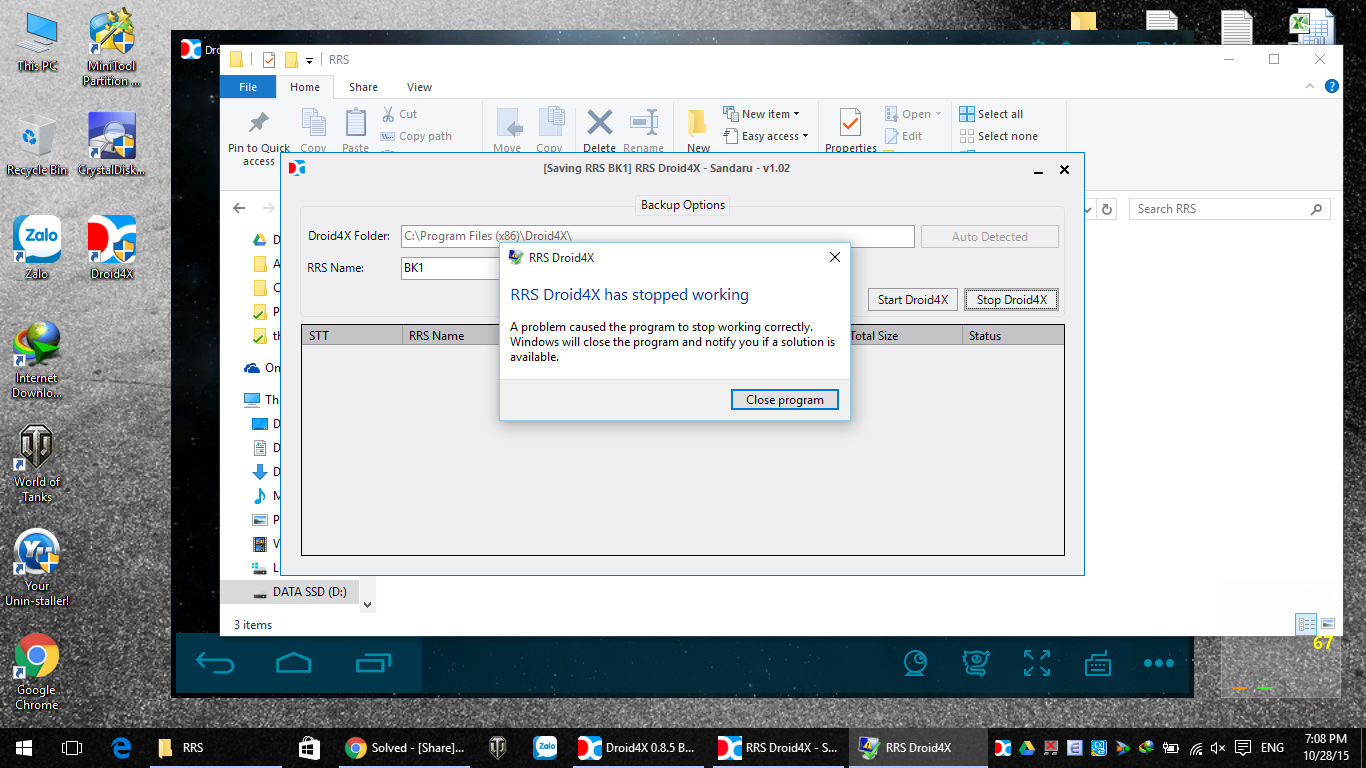Switch to the View ribbon tab
Screen dimensions: 1366x768
[x=419, y=87]
